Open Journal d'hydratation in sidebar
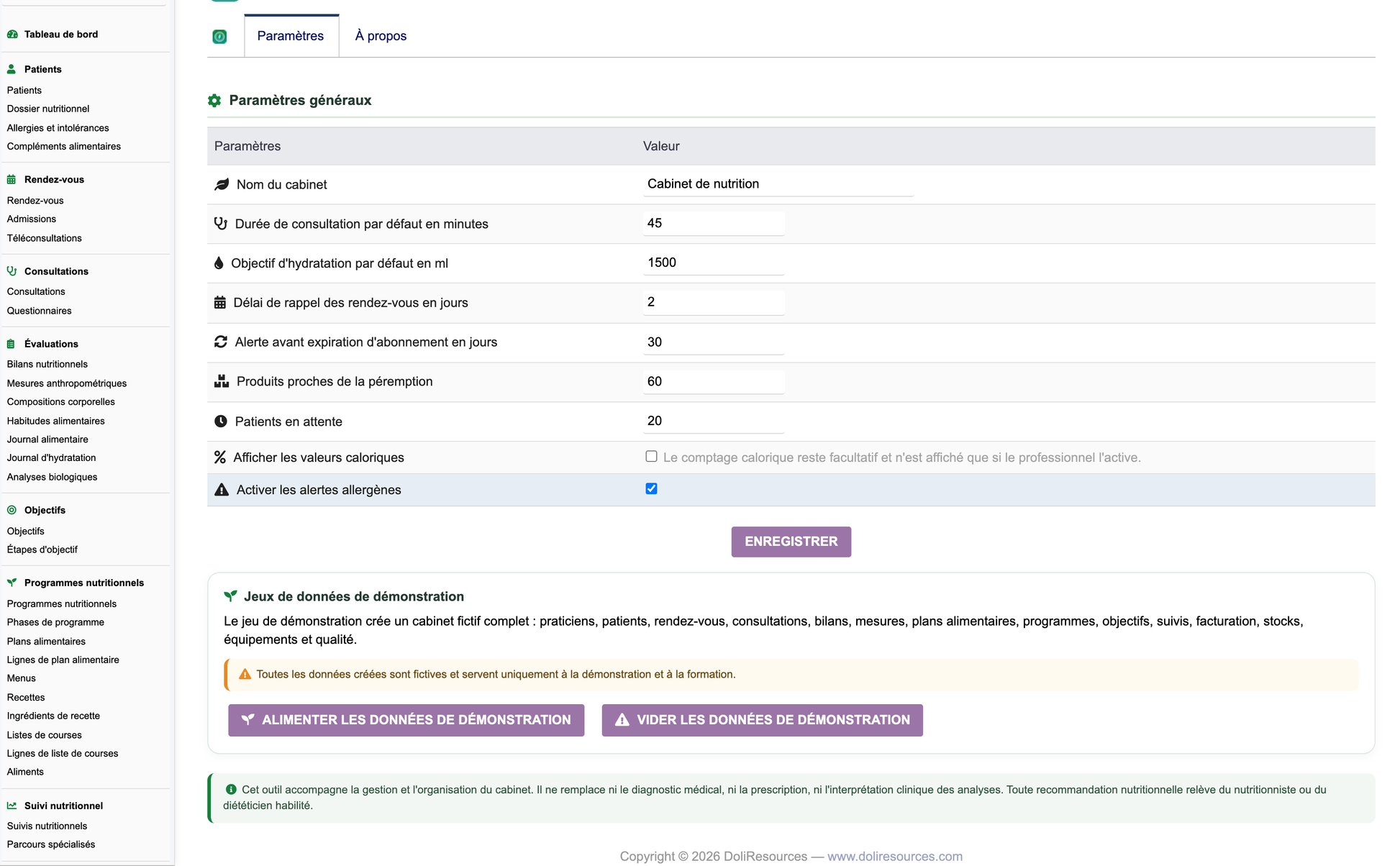1400x866 pixels. coord(51,457)
